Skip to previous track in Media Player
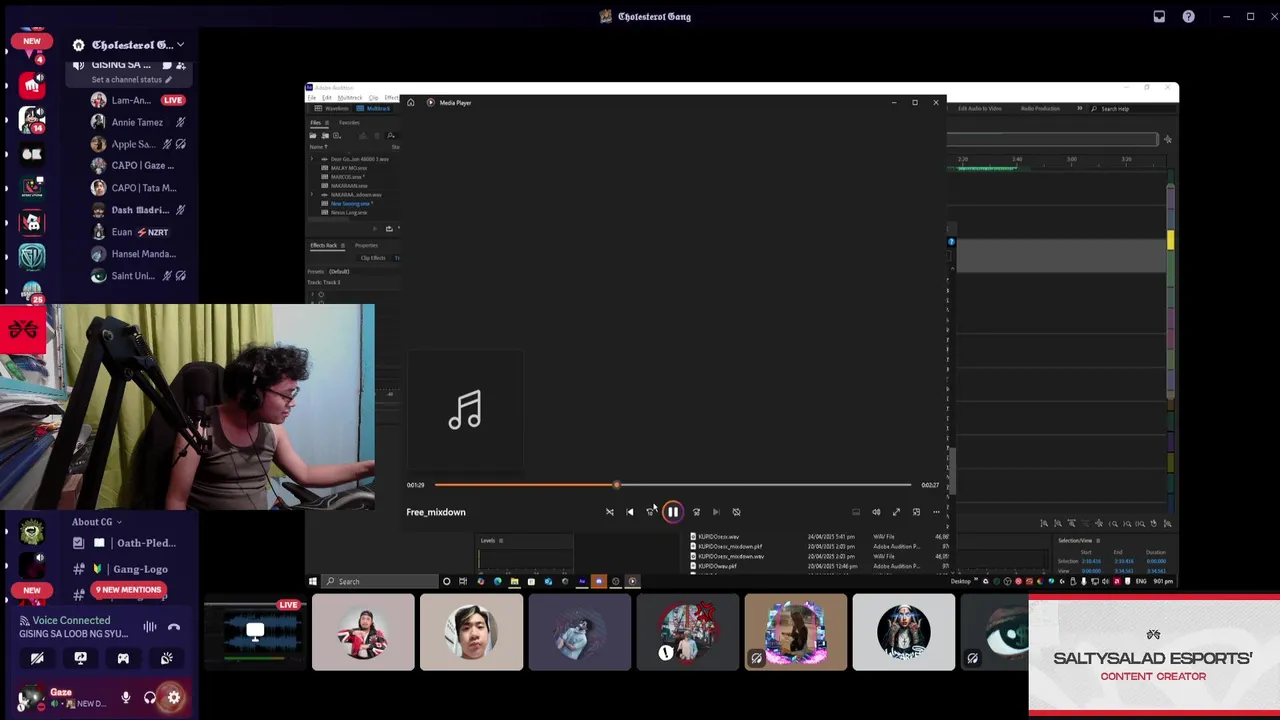Viewport: 1280px width, 720px height. point(630,512)
